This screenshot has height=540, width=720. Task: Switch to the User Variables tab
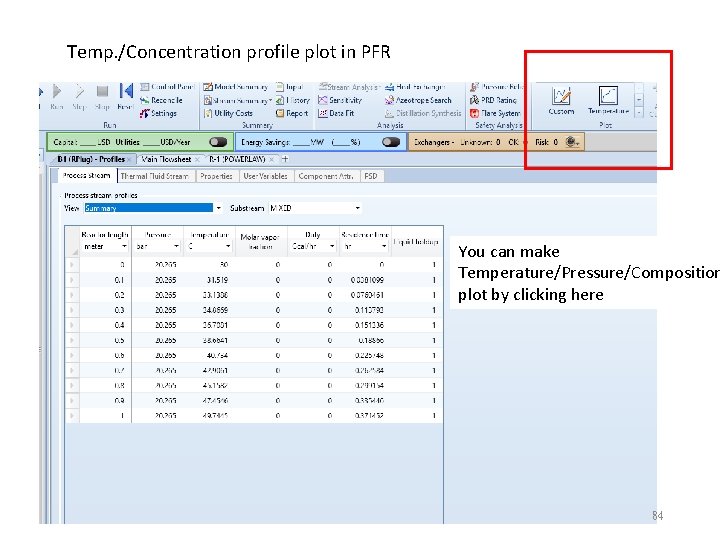point(265,176)
